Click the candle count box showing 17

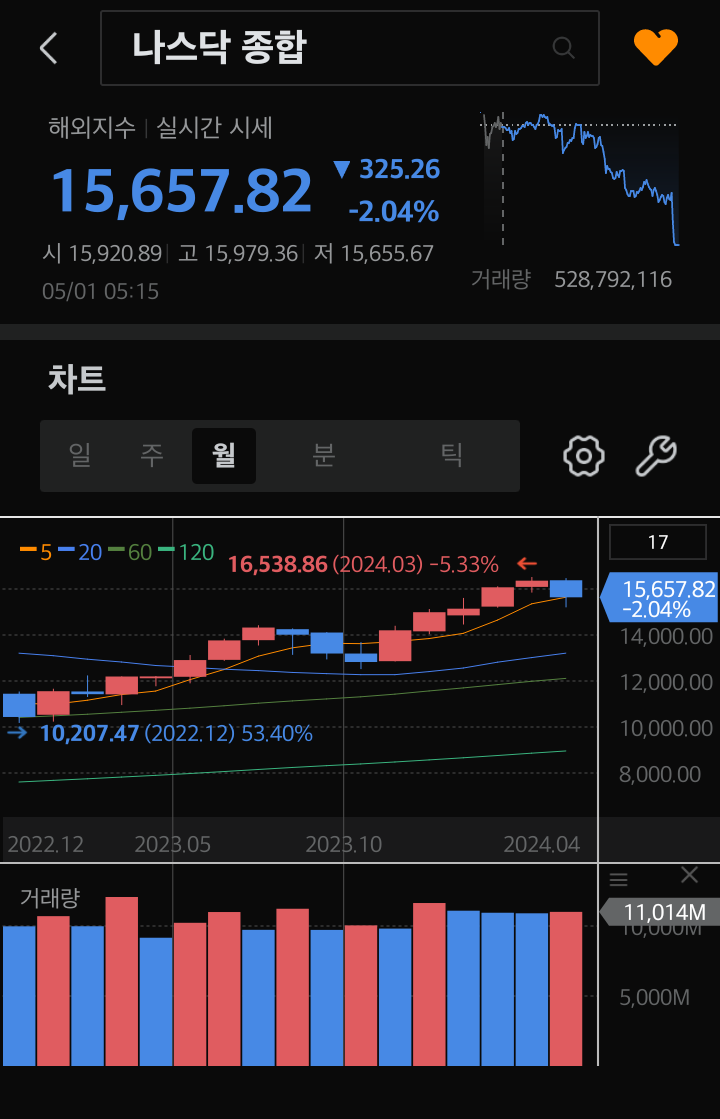click(658, 542)
